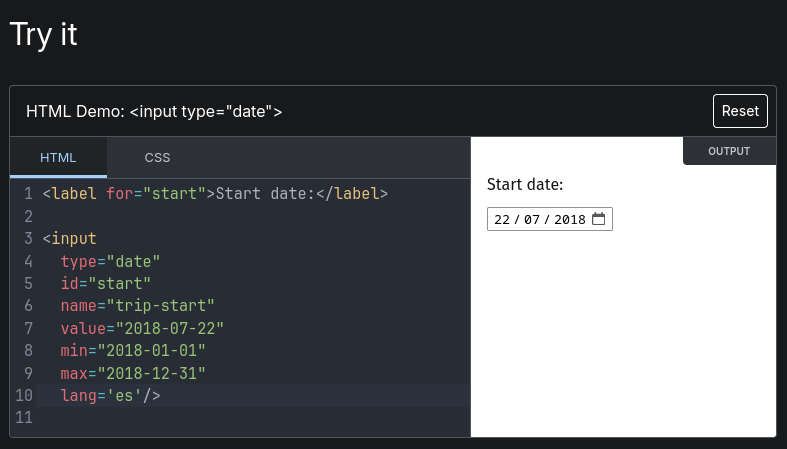Select the HTML tab

click(x=58, y=158)
